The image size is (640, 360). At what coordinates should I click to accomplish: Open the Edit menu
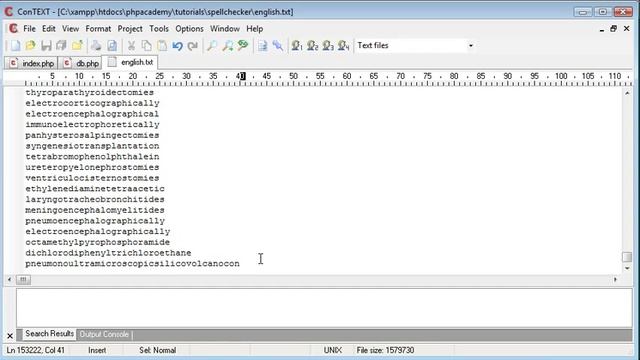49,29
